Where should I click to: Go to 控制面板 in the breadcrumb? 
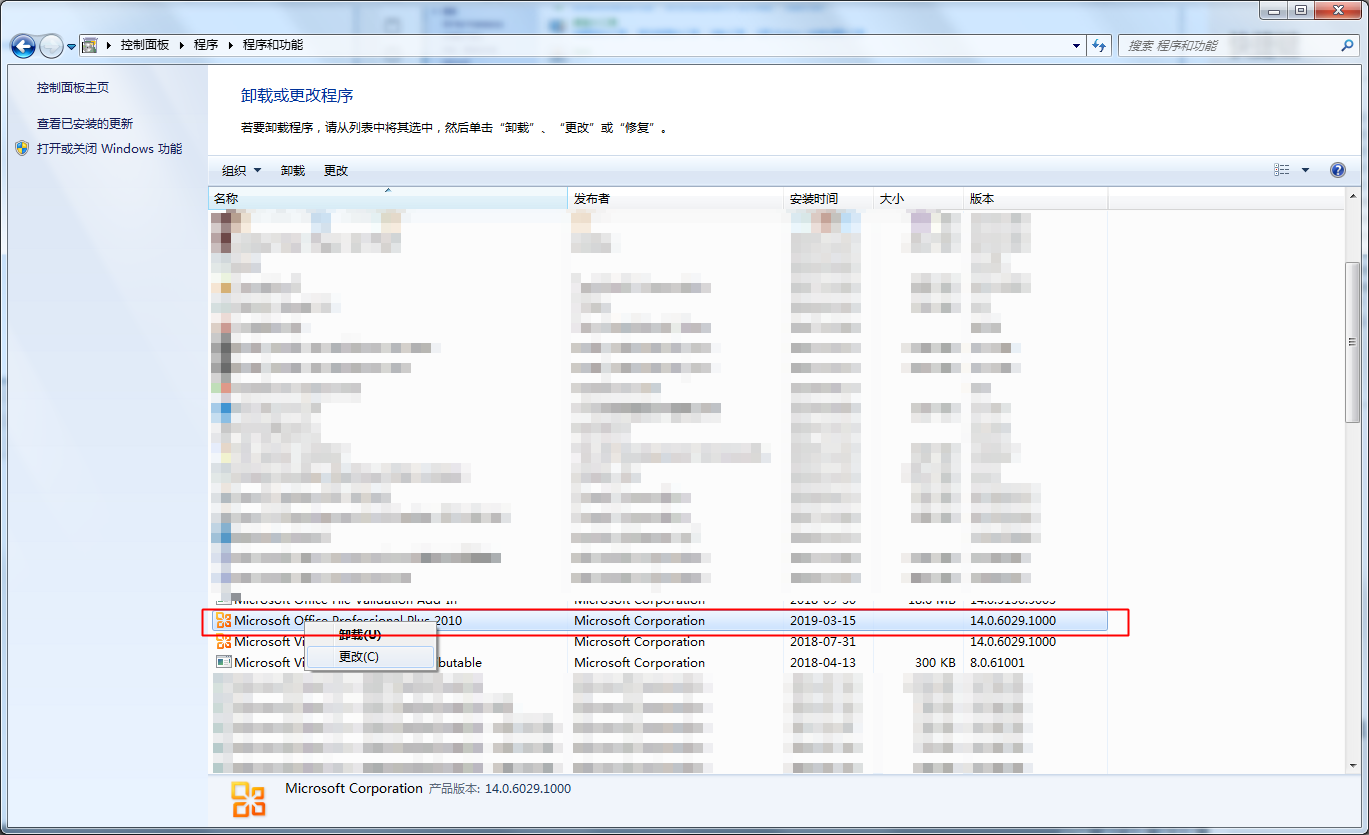pyautogui.click(x=145, y=45)
